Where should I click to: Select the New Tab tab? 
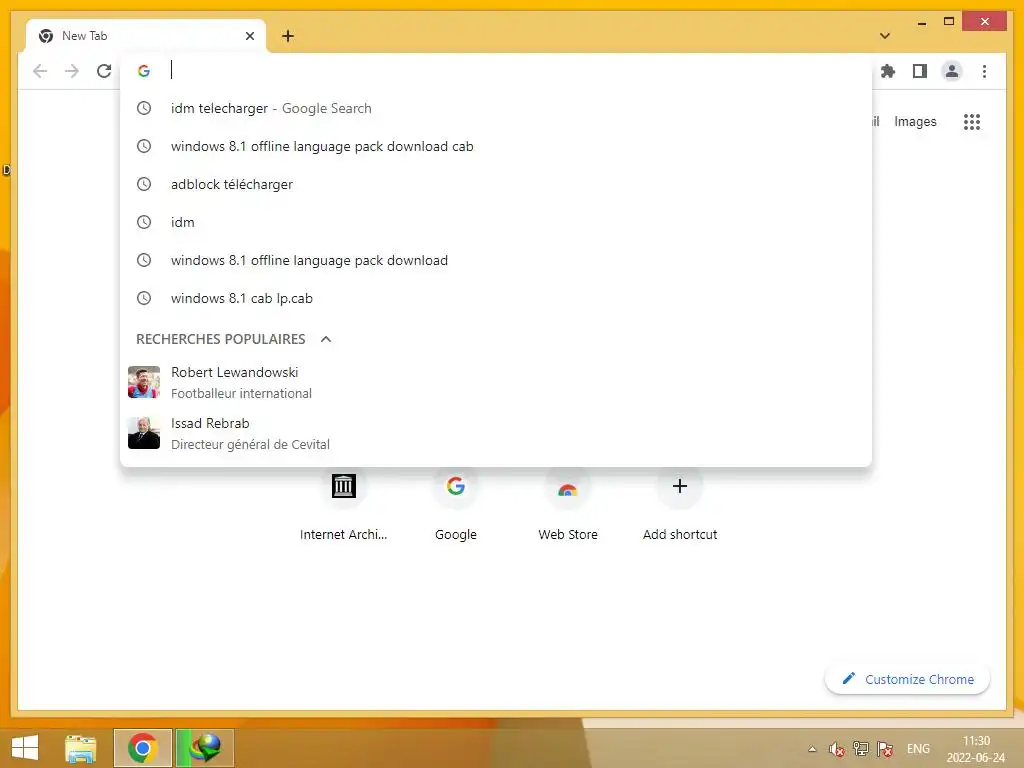pos(145,36)
